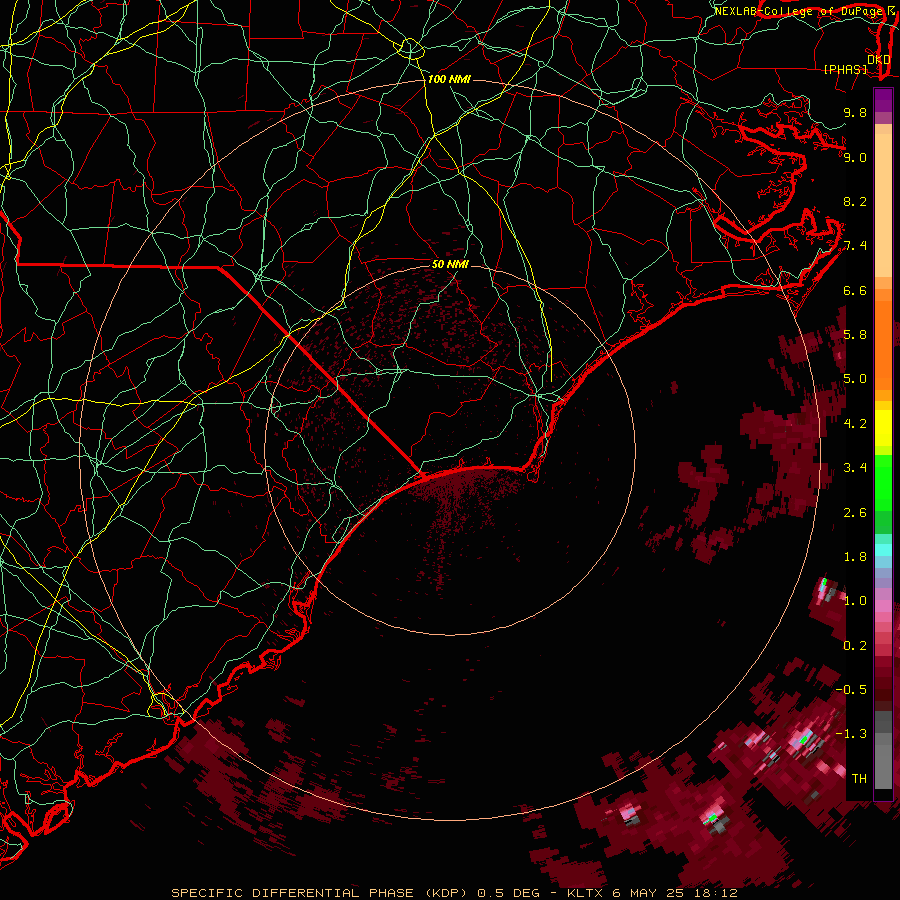Click the DKD product code label
Image resolution: width=900 pixels, height=900 pixels.
879,59
